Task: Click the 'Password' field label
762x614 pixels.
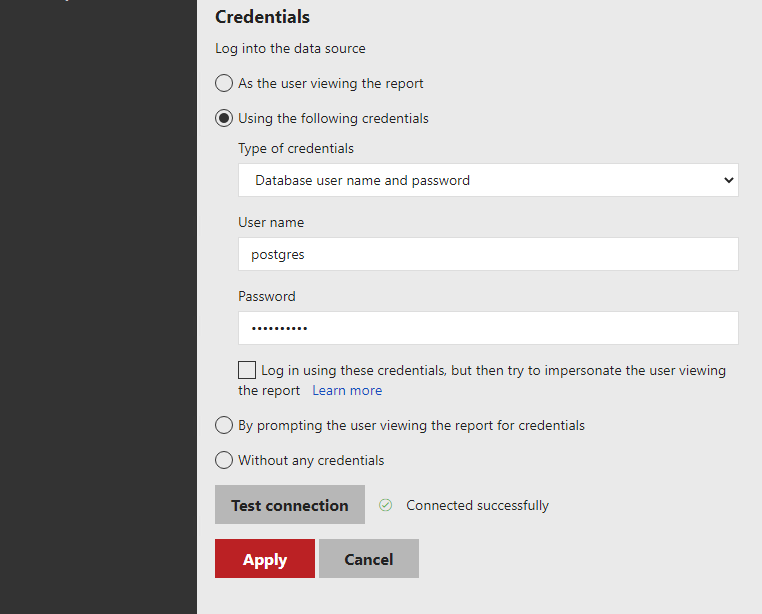Action: (267, 296)
